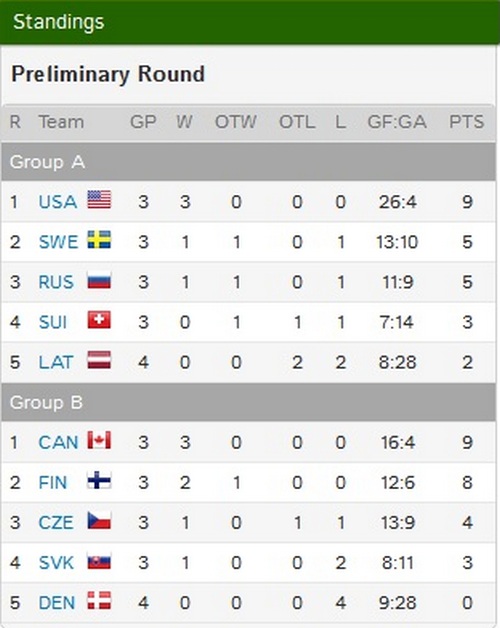Click the Slovakia flag icon

[x=99, y=561]
